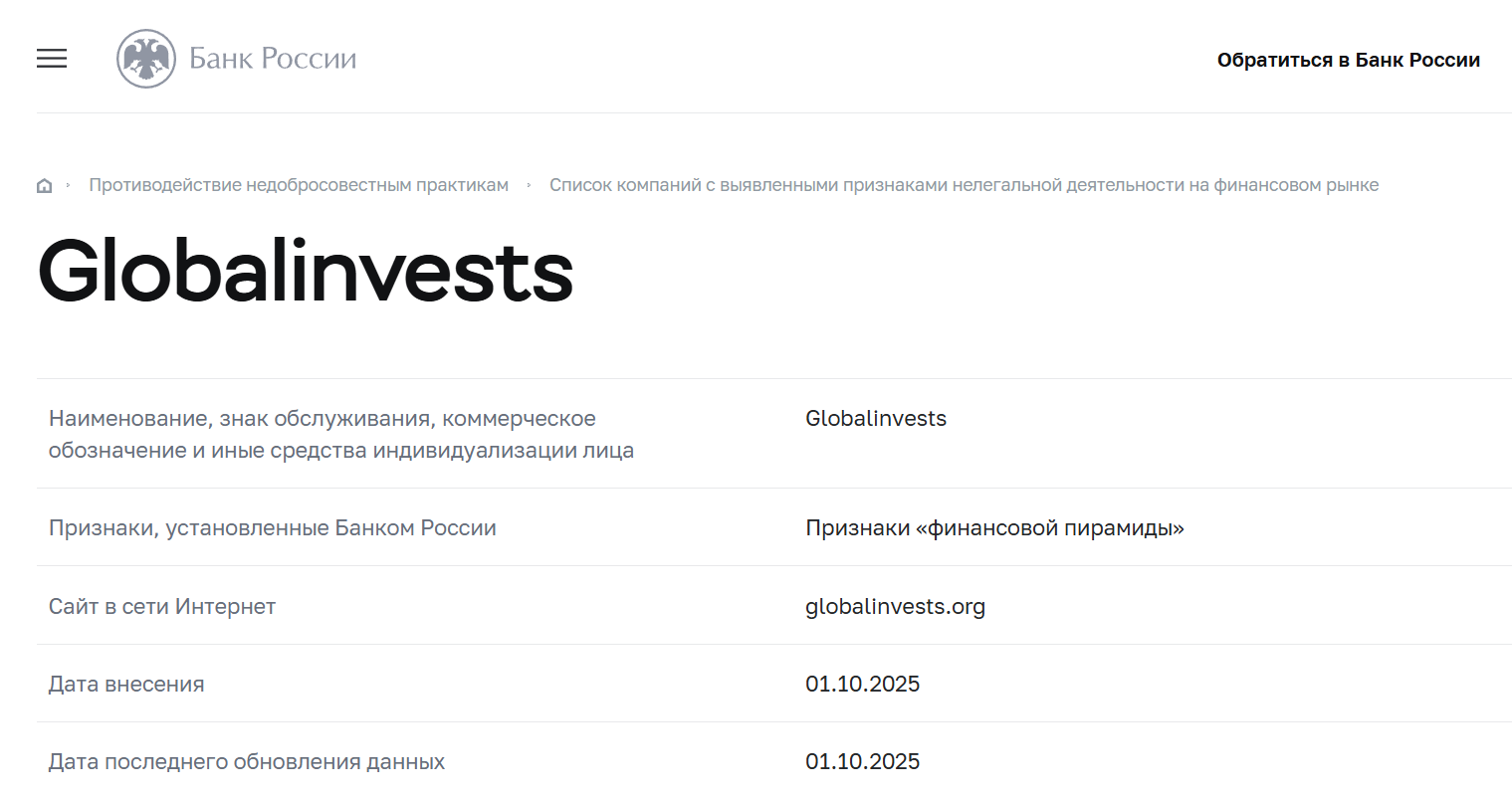Select the "Globalinvests" name value in the table
This screenshot has width=1512, height=799.
tap(876, 419)
